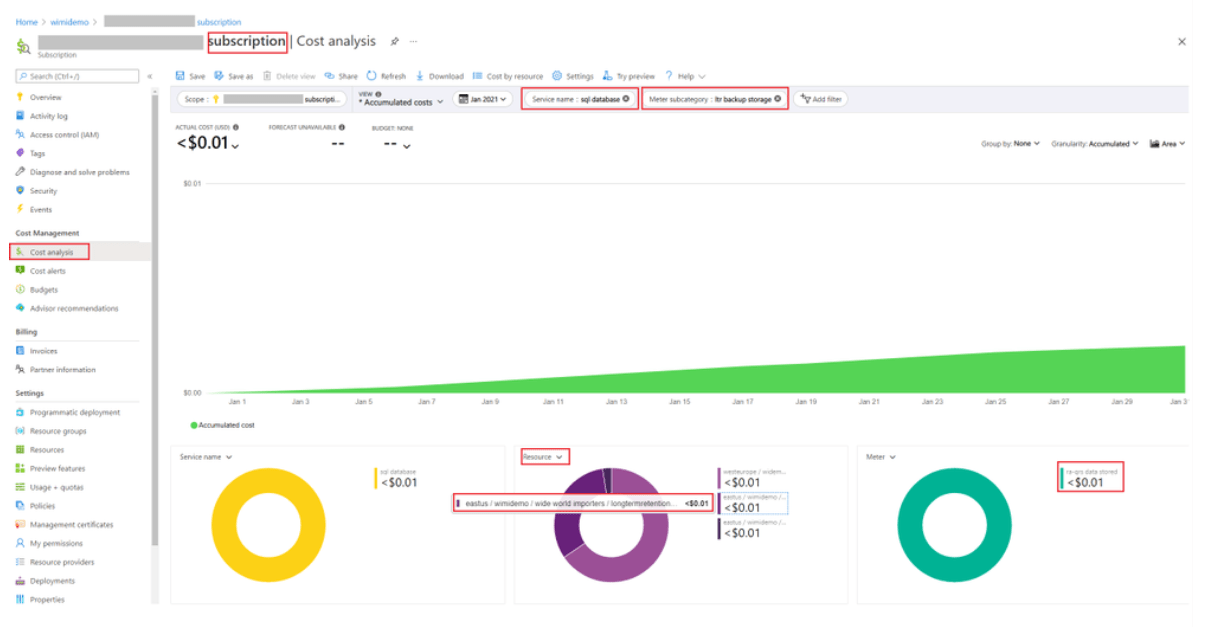This screenshot has width=1210, height=627.
Task: Click the Download toolbar button
Action: (421, 76)
